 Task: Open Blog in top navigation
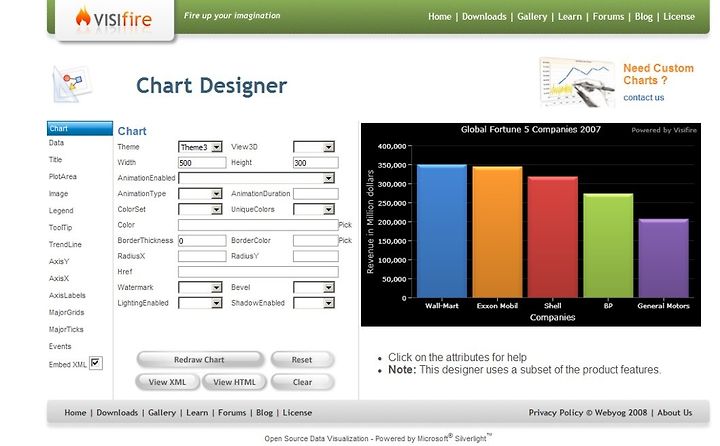[644, 17]
